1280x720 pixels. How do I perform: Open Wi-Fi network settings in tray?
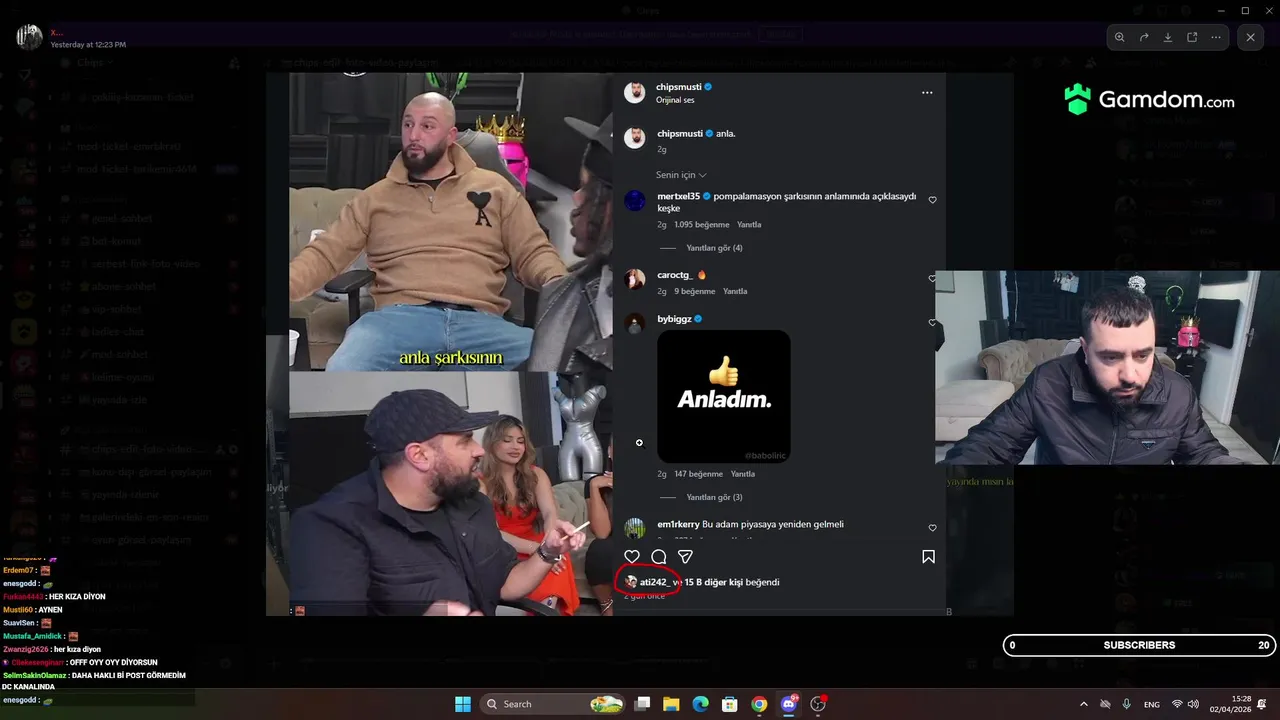tap(1177, 704)
